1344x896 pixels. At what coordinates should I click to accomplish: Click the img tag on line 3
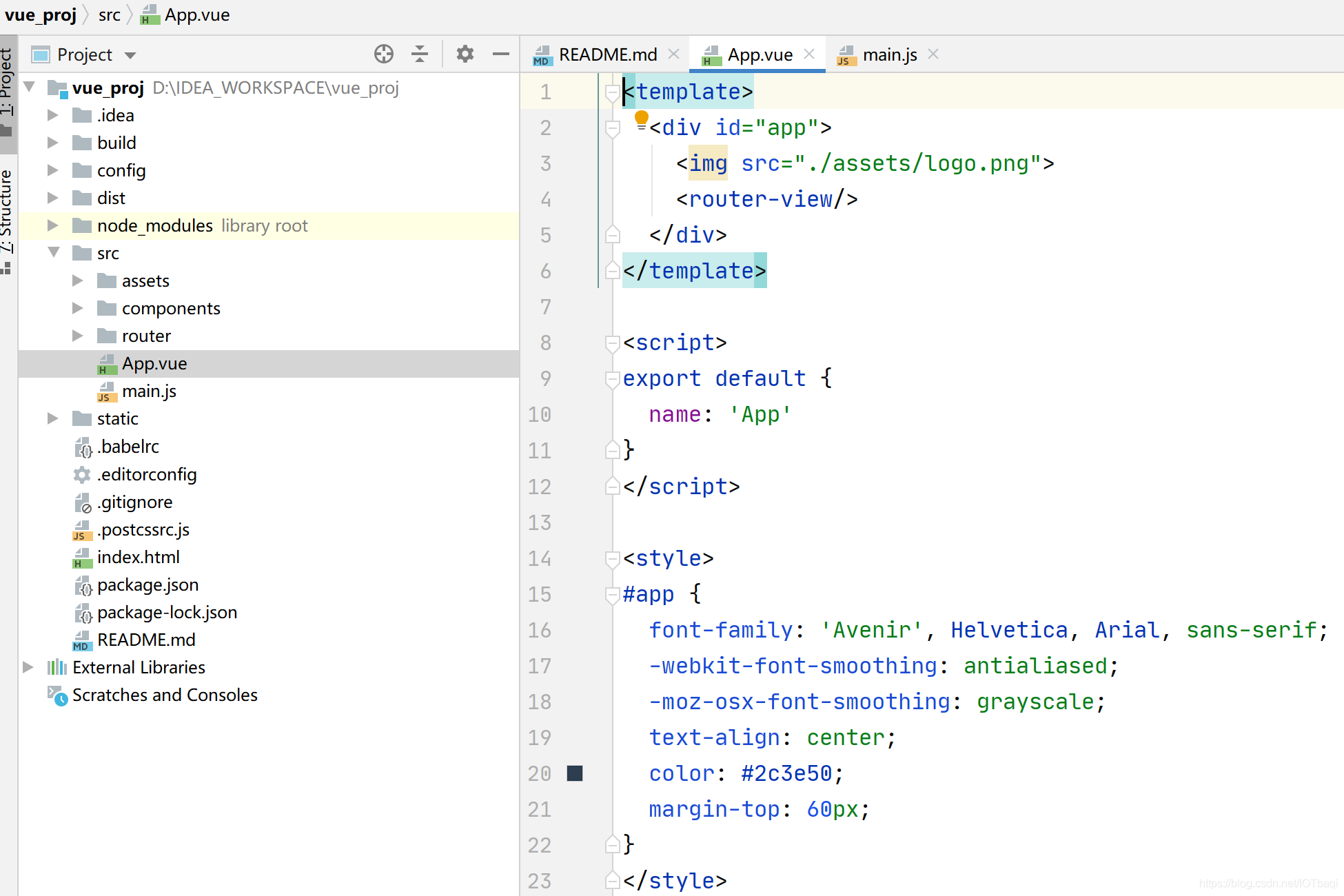click(x=708, y=163)
